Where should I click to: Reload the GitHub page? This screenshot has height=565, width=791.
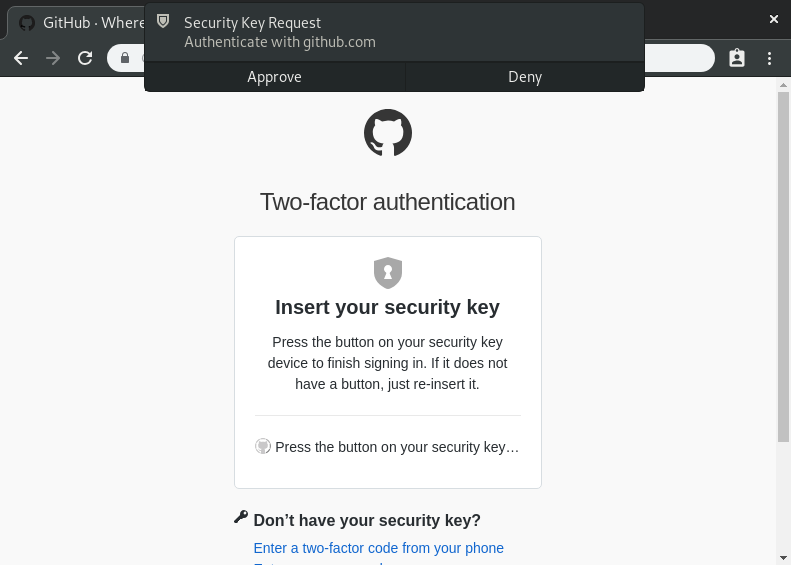point(85,58)
